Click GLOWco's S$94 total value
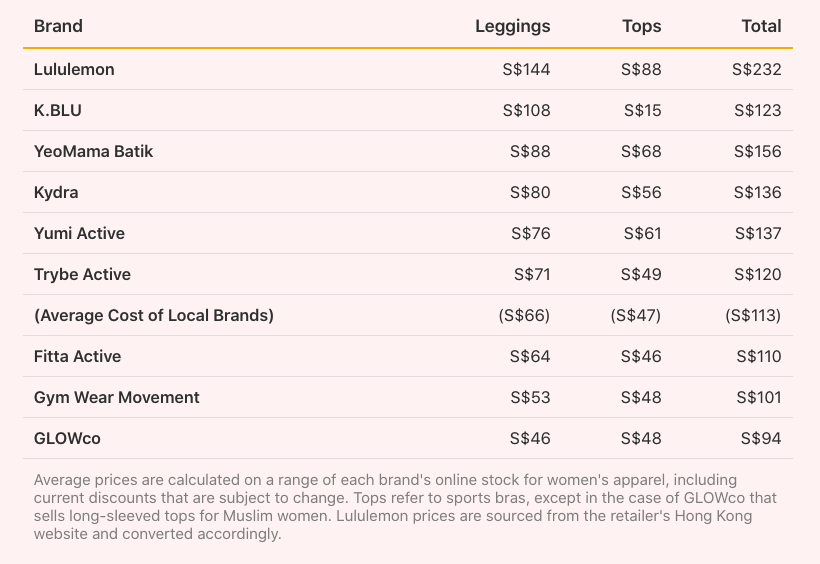 coord(761,438)
